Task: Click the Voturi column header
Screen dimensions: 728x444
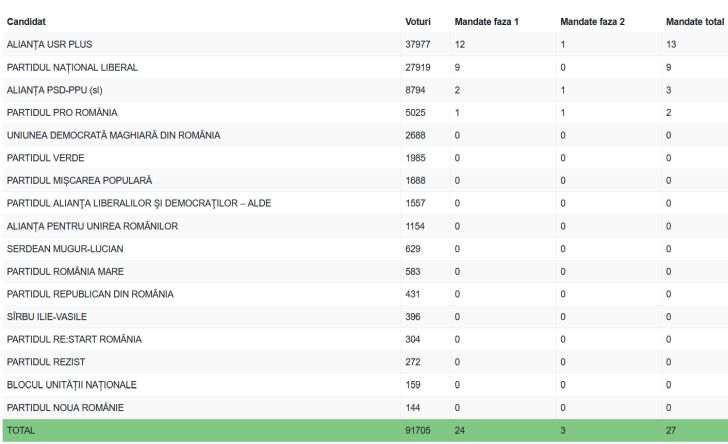Action: 417,22
